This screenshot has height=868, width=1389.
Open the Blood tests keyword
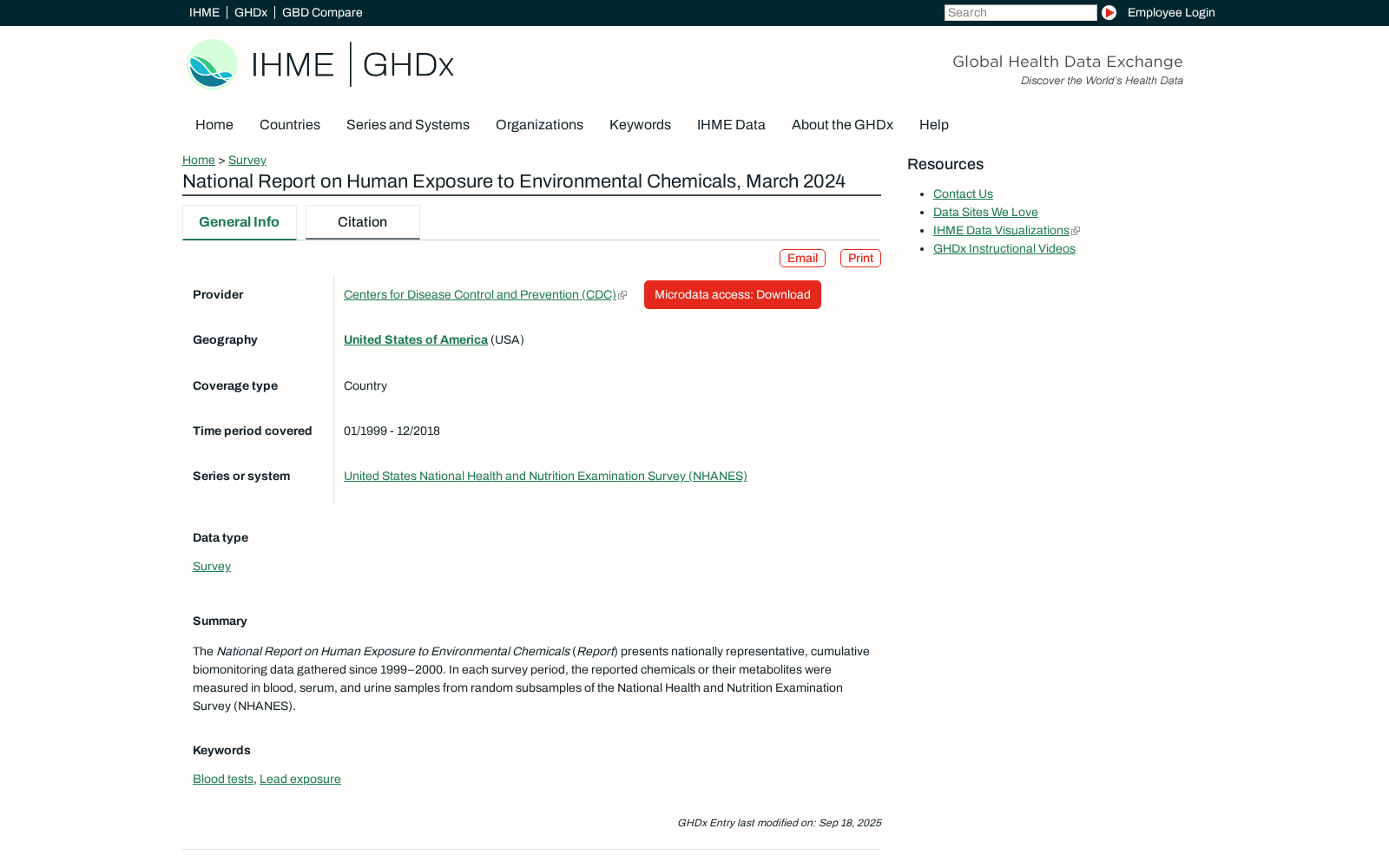tap(223, 779)
